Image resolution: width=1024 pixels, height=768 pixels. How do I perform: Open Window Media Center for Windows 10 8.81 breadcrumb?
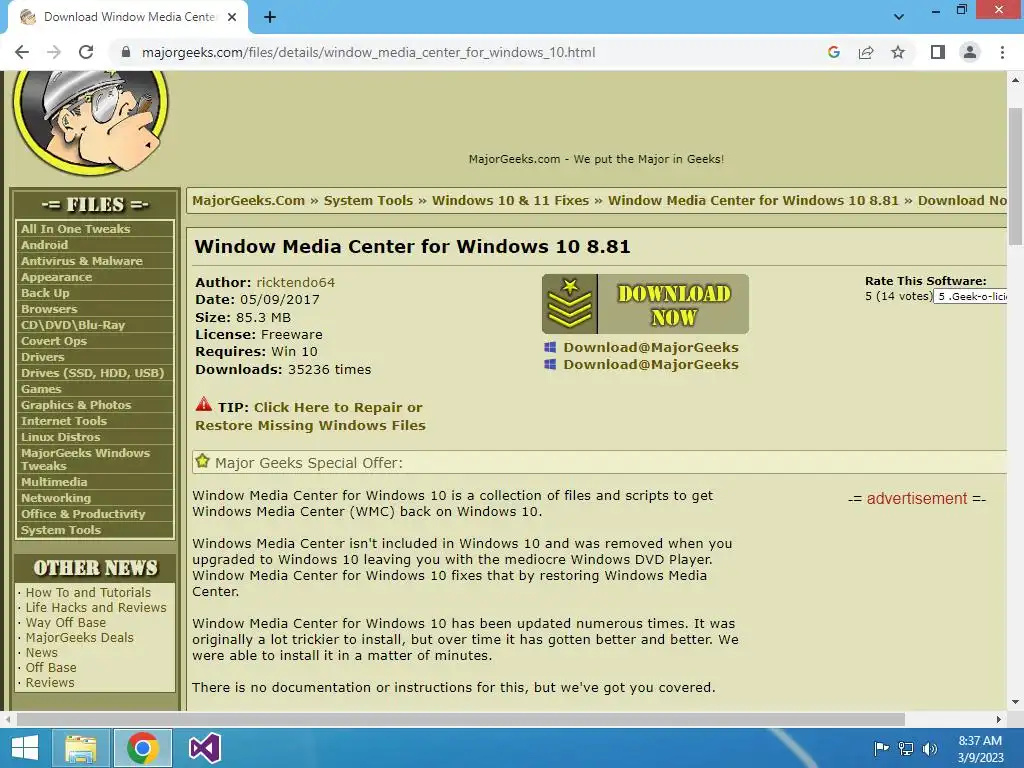pos(753,200)
